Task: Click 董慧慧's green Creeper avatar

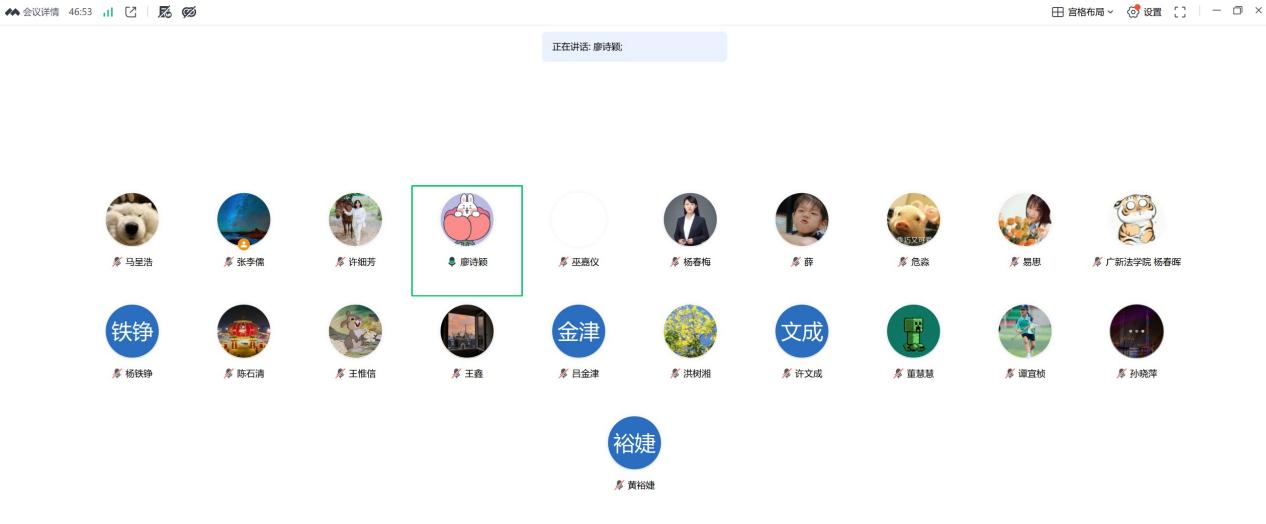Action: click(914, 331)
